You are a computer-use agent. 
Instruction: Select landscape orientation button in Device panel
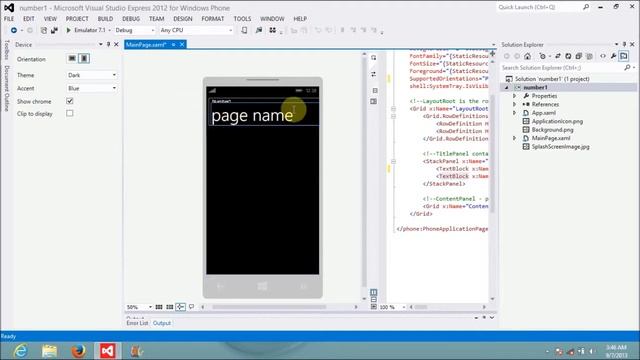[72, 58]
